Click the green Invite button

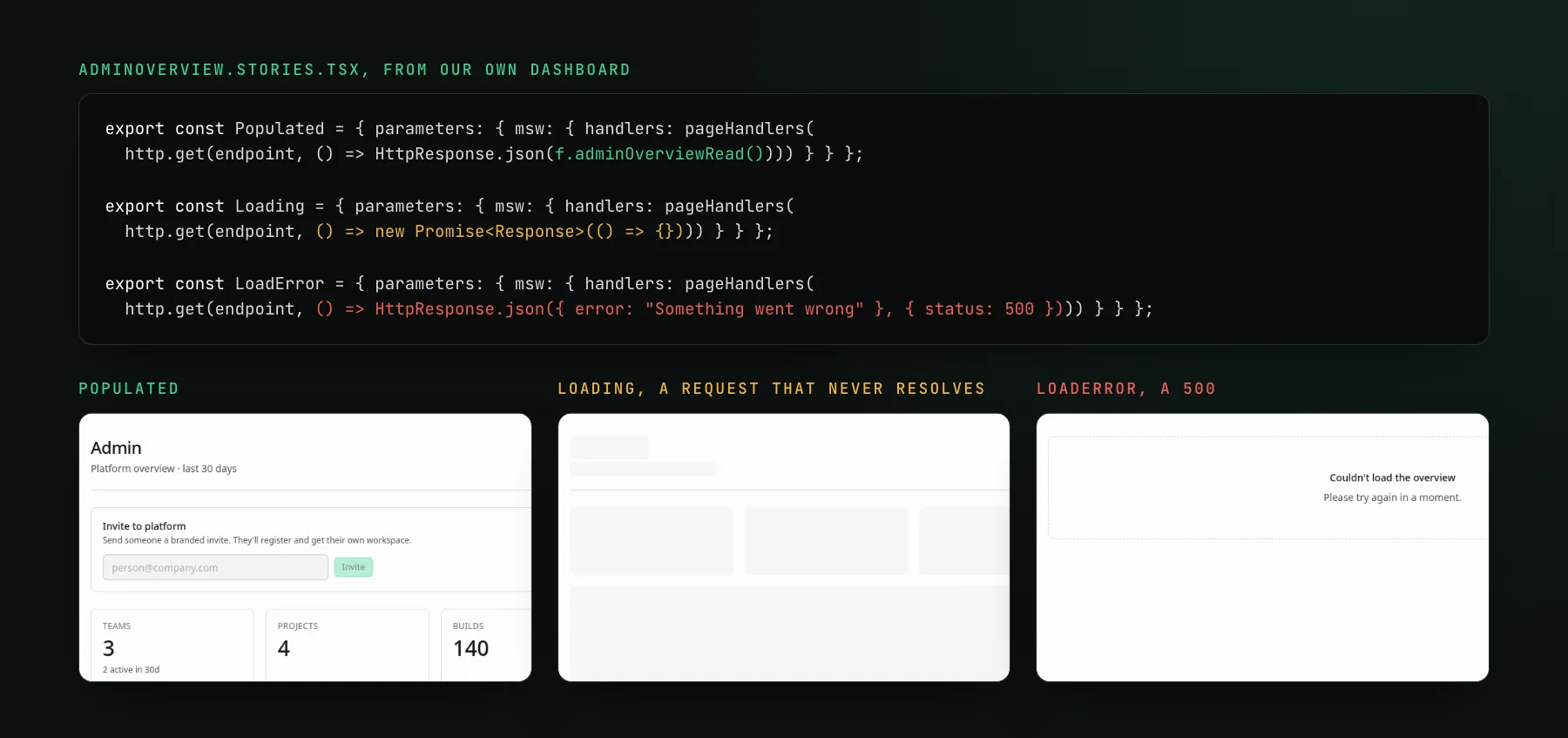pyautogui.click(x=354, y=567)
